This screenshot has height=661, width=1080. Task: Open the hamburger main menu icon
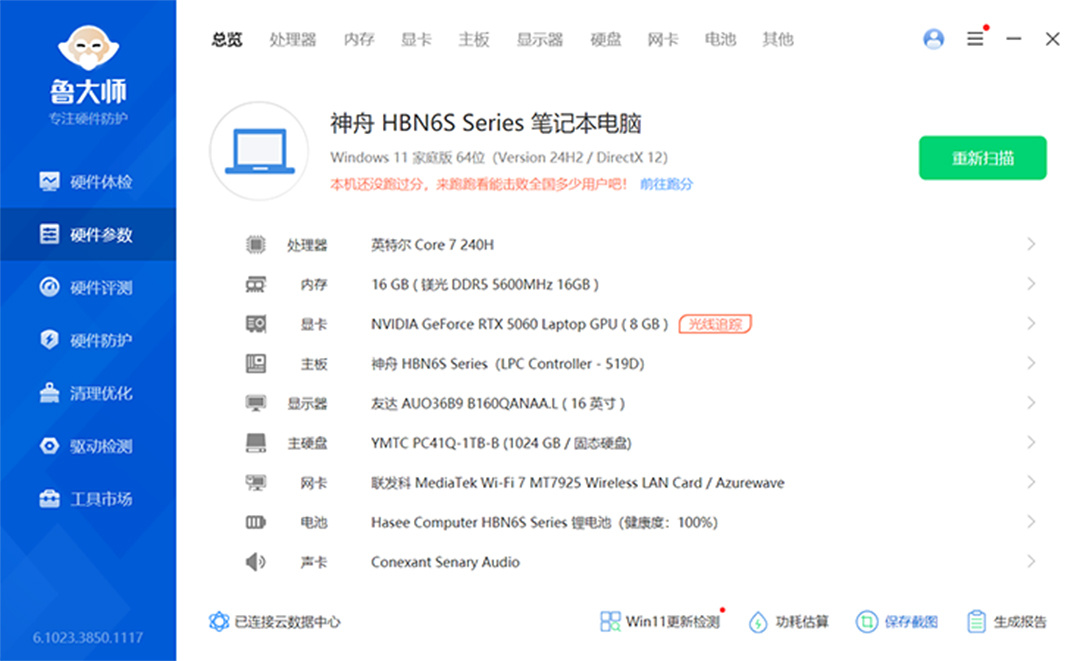[975, 39]
